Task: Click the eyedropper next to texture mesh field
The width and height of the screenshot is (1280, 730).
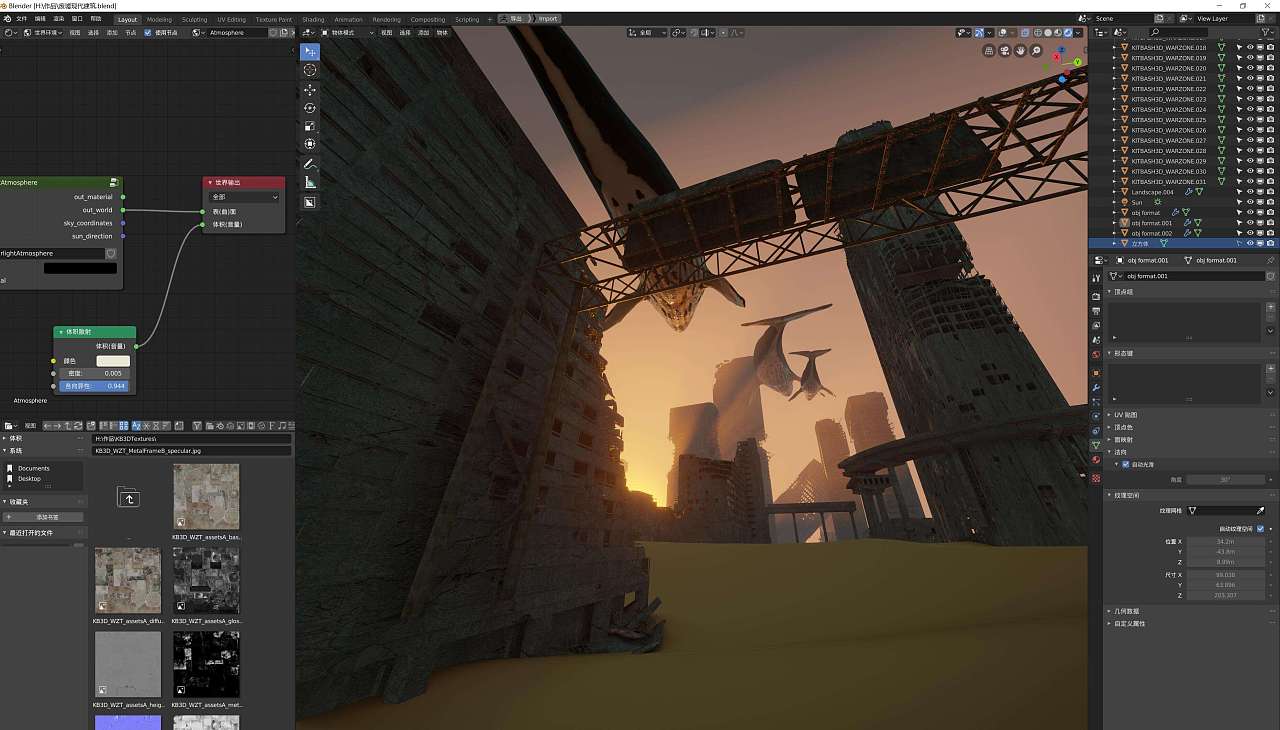Action: [x=1260, y=511]
